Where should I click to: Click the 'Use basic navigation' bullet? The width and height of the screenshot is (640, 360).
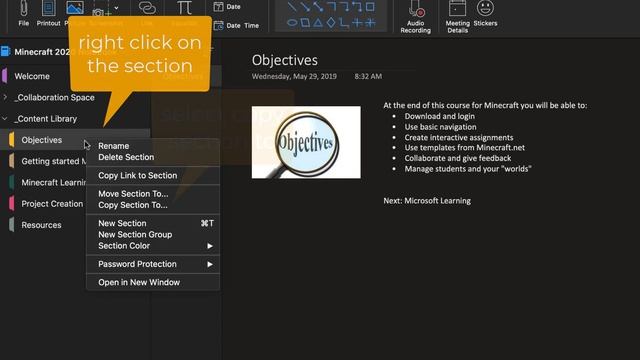click(x=440, y=127)
